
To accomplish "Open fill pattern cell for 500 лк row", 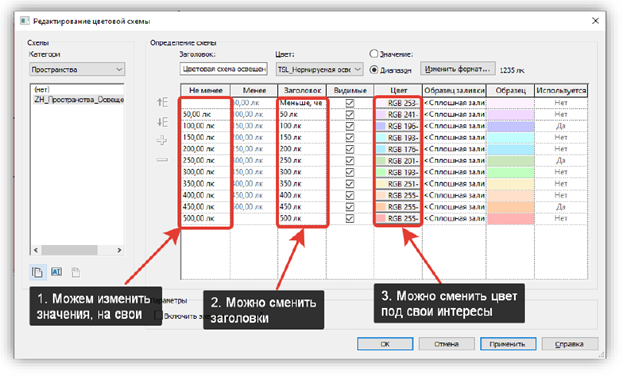I will point(454,218).
